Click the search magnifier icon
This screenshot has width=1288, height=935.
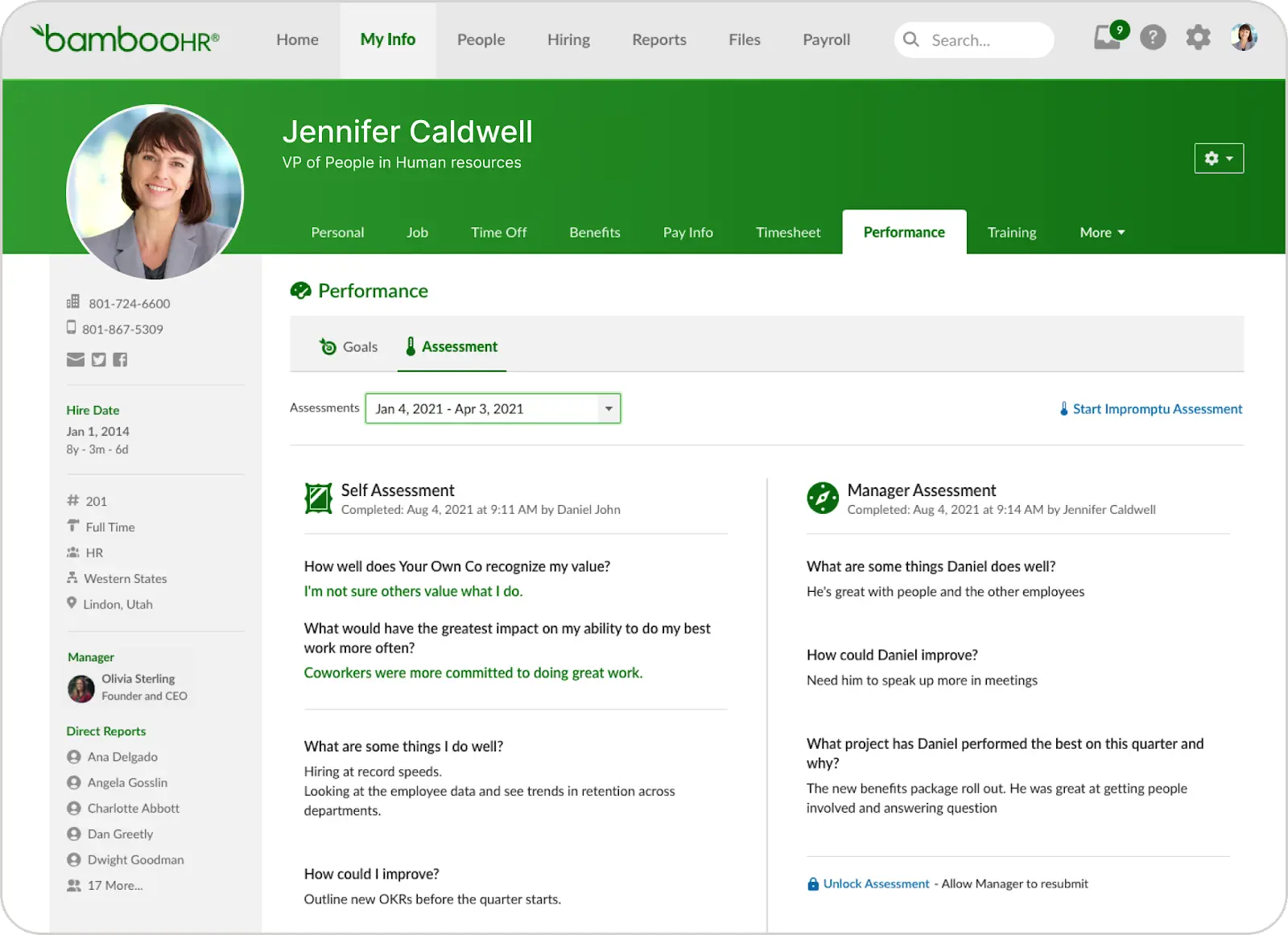[910, 39]
